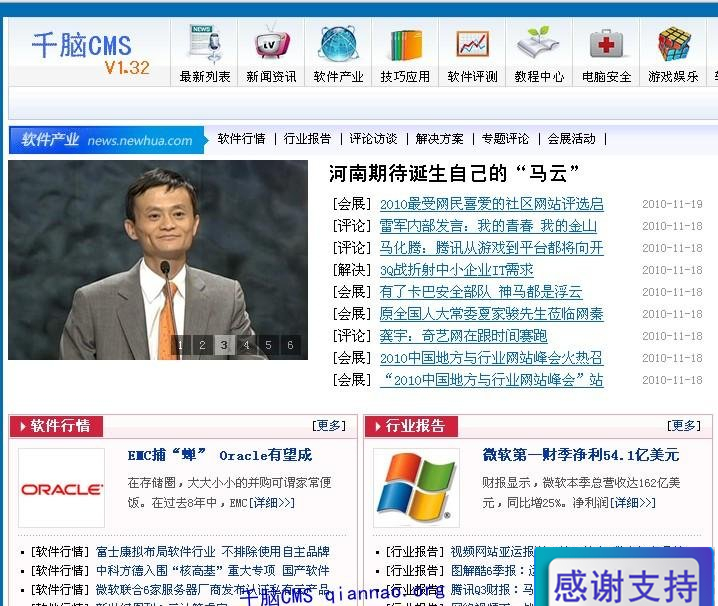Image resolution: width=718 pixels, height=606 pixels.
Task: Open the 技巧应用 books icon
Action: tap(406, 45)
